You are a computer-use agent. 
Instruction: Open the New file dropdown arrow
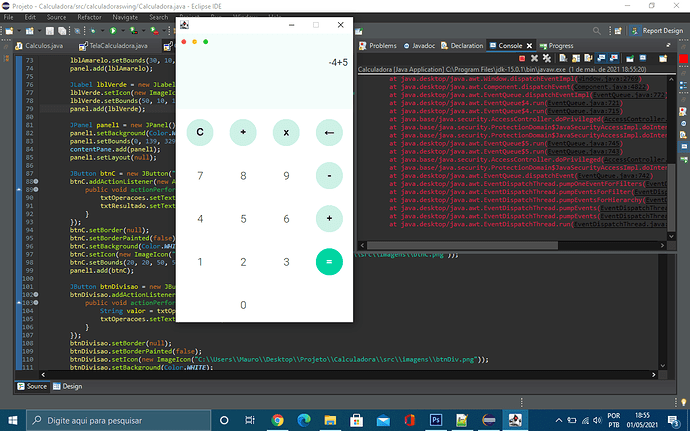pyautogui.click(x=17, y=31)
